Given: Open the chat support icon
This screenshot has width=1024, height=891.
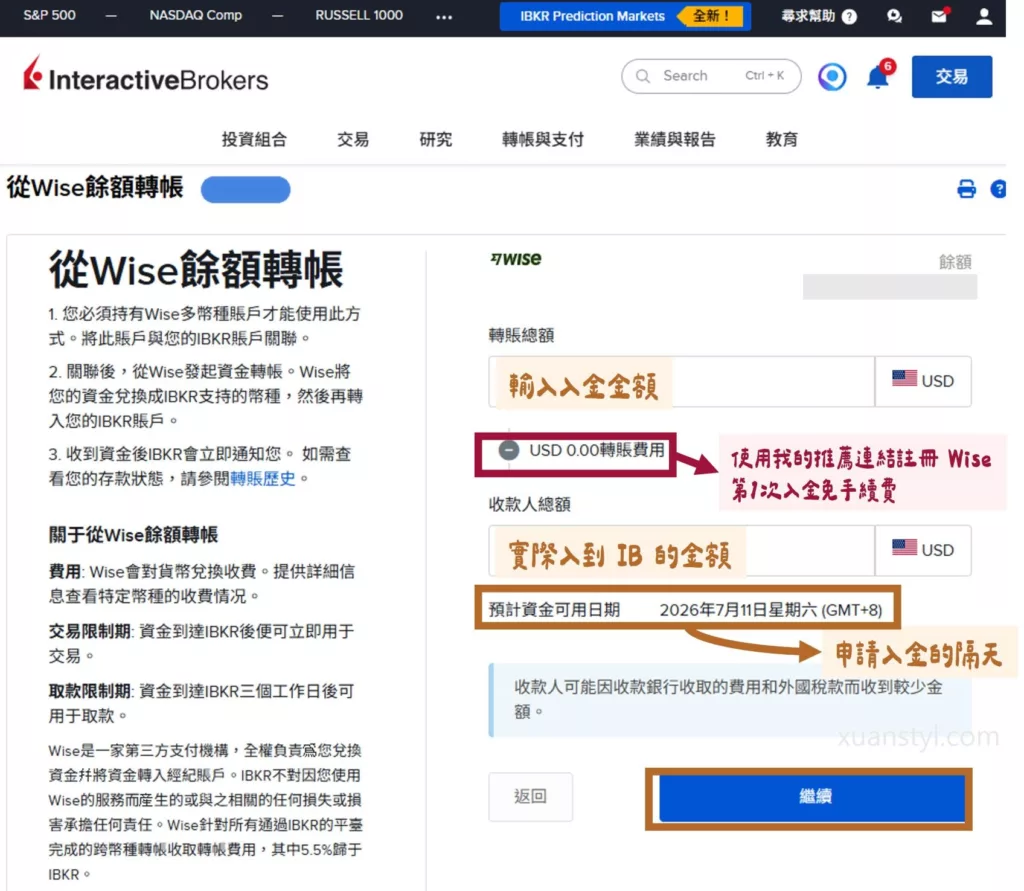Looking at the screenshot, I should (894, 16).
